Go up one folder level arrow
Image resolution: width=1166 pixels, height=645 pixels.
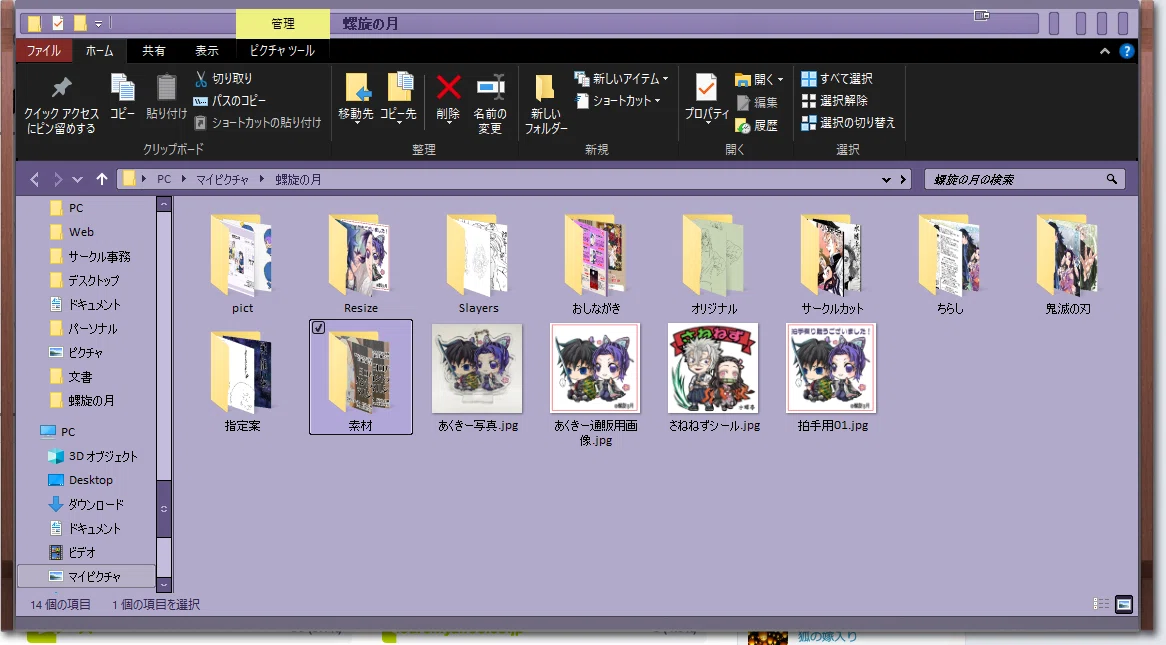click(x=102, y=179)
